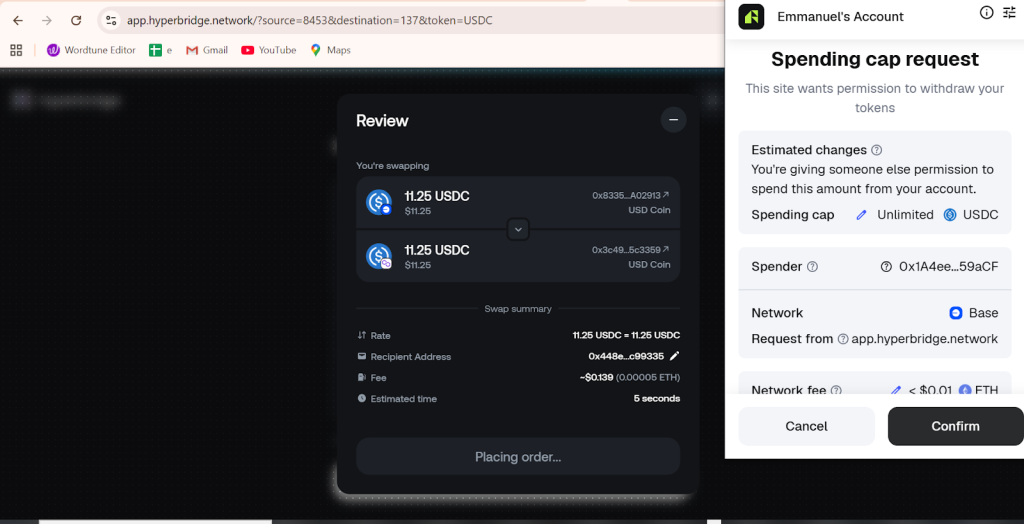The width and height of the screenshot is (1024, 524).
Task: Edit recipient address with pencil icon
Action: tap(675, 356)
